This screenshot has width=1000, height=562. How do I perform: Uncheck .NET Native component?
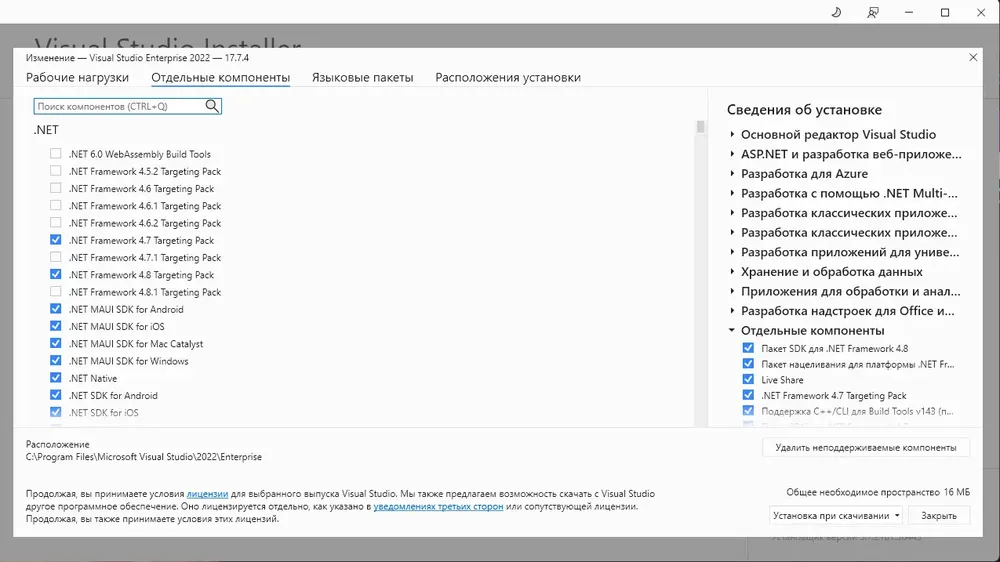pos(55,378)
